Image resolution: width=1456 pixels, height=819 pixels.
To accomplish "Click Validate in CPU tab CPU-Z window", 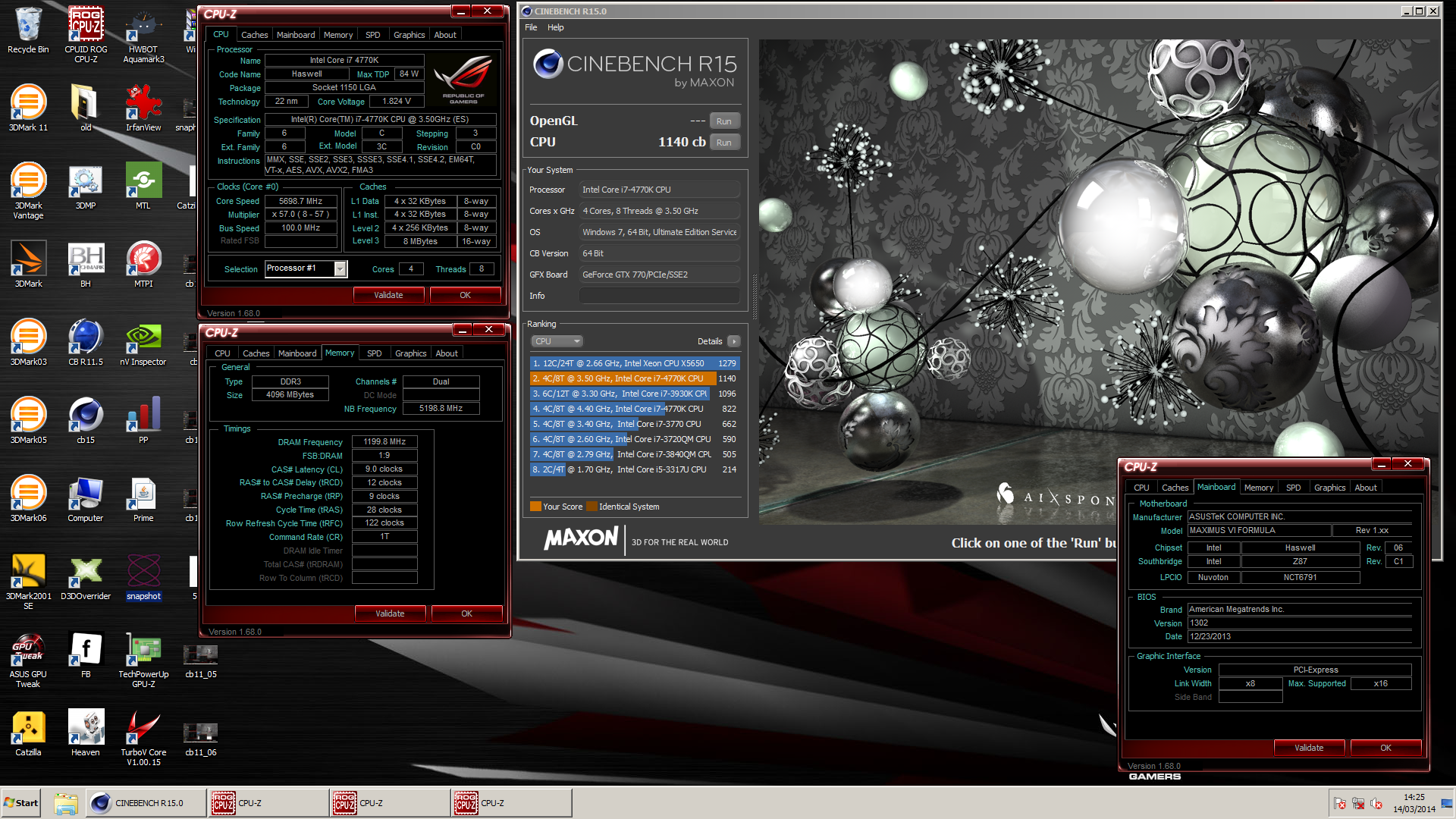I will click(388, 295).
